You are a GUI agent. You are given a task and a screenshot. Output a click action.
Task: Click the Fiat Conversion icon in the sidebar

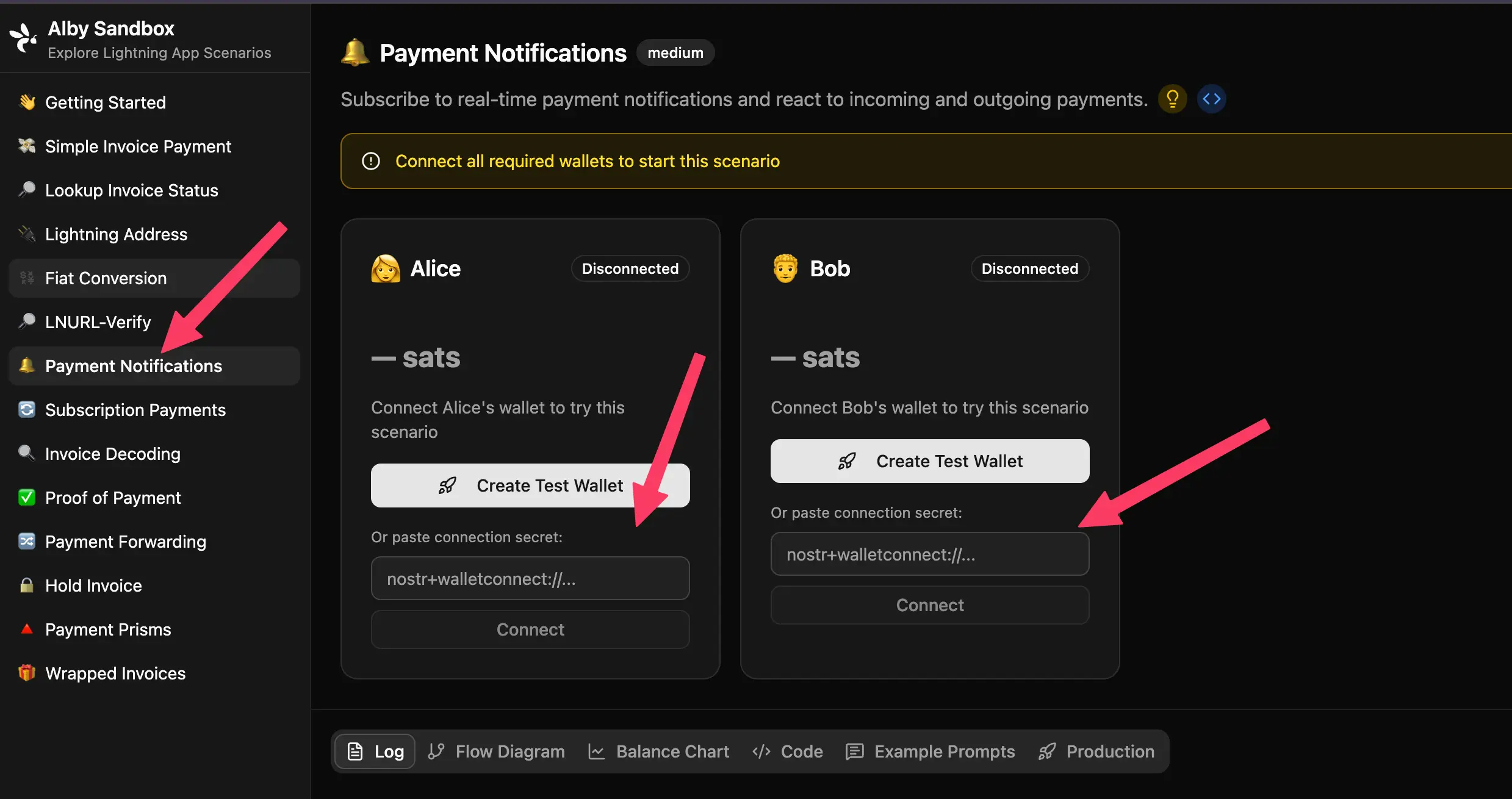[26, 278]
